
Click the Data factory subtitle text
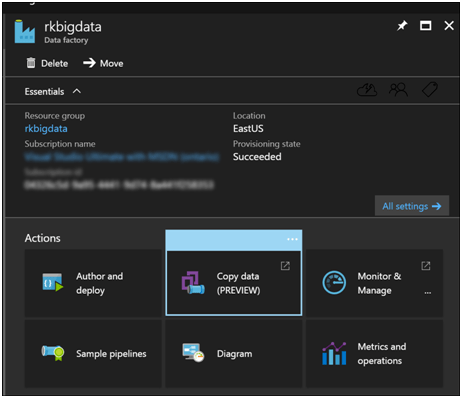[66, 40]
